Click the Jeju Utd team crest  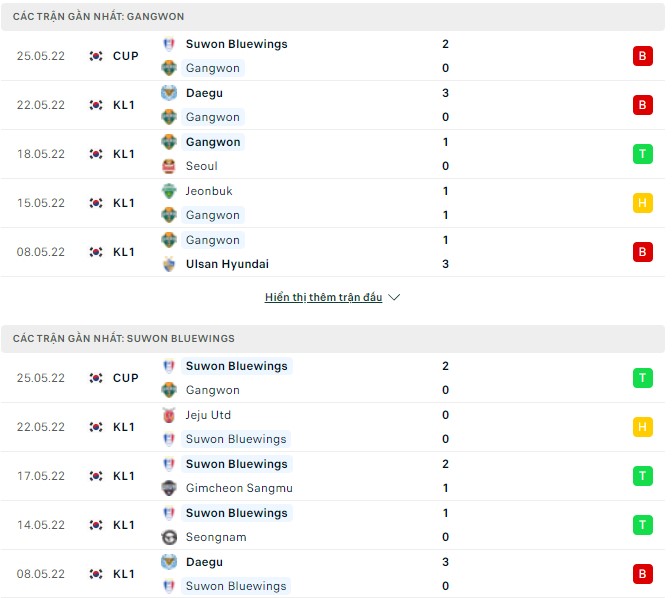click(169, 415)
